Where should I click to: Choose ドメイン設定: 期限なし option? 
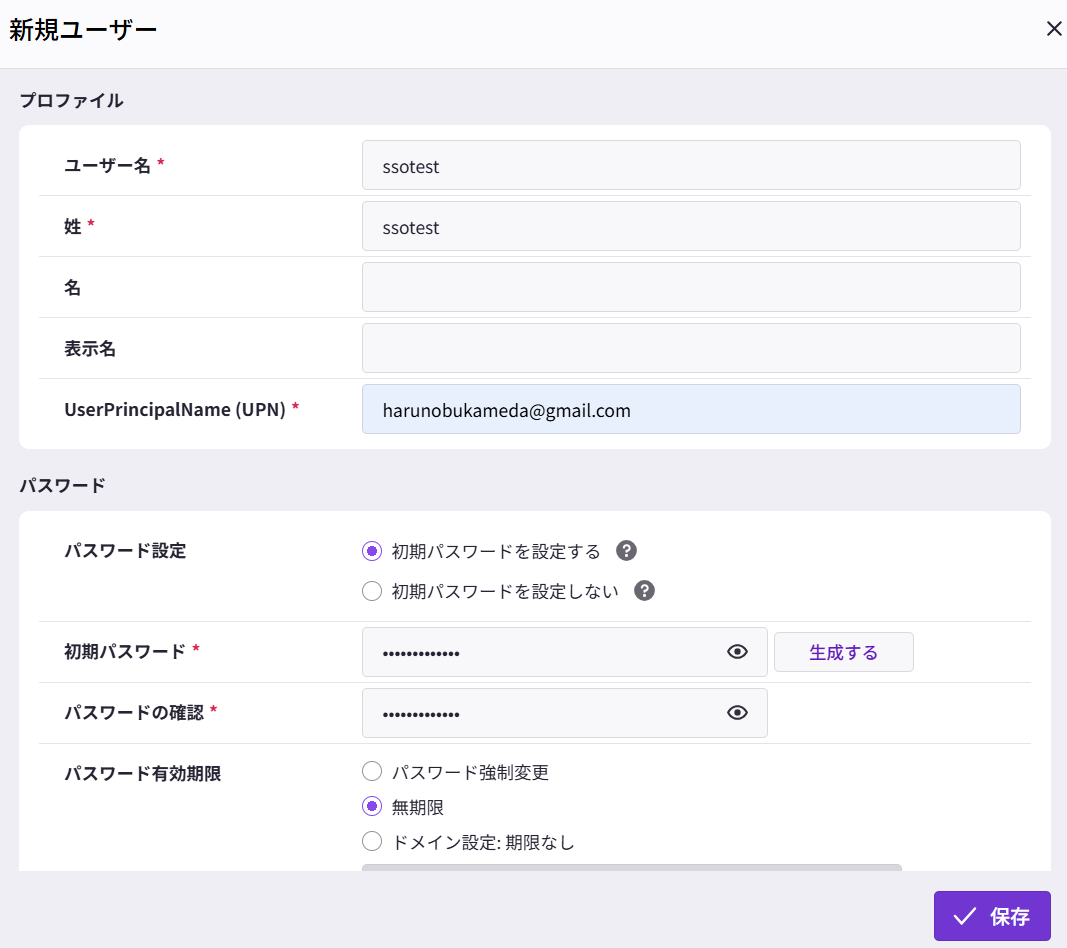(x=372, y=842)
